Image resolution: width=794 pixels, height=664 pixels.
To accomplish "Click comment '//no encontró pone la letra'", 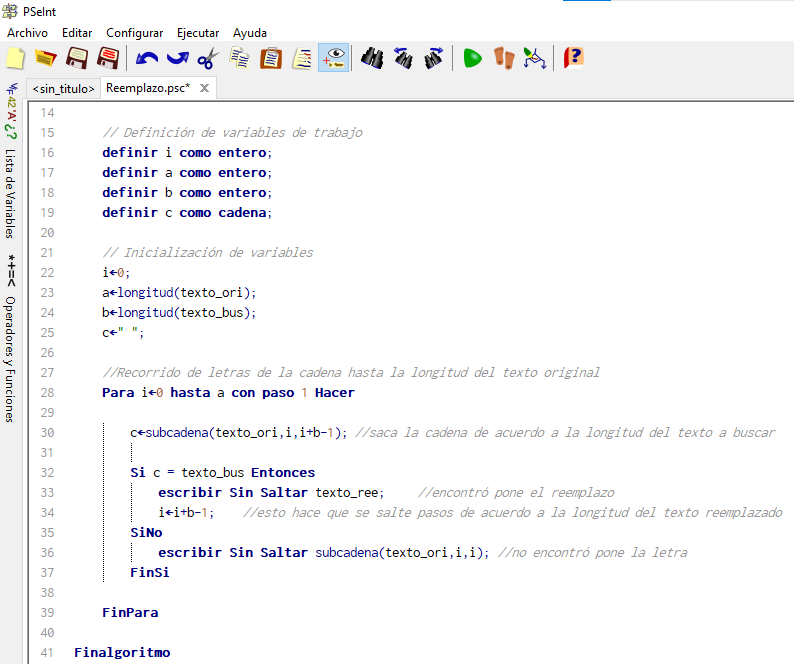I will [x=592, y=553].
